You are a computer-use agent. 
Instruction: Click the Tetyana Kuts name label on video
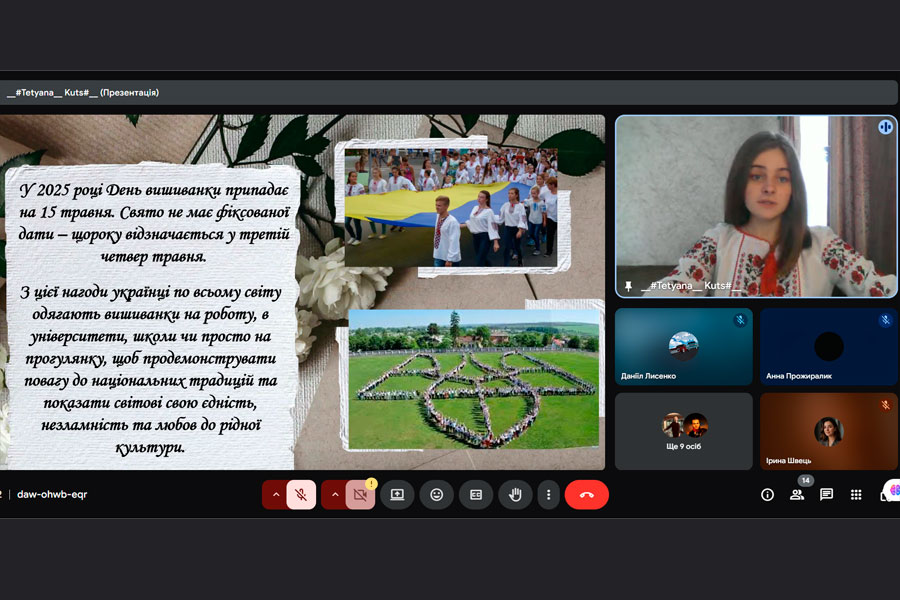(691, 285)
